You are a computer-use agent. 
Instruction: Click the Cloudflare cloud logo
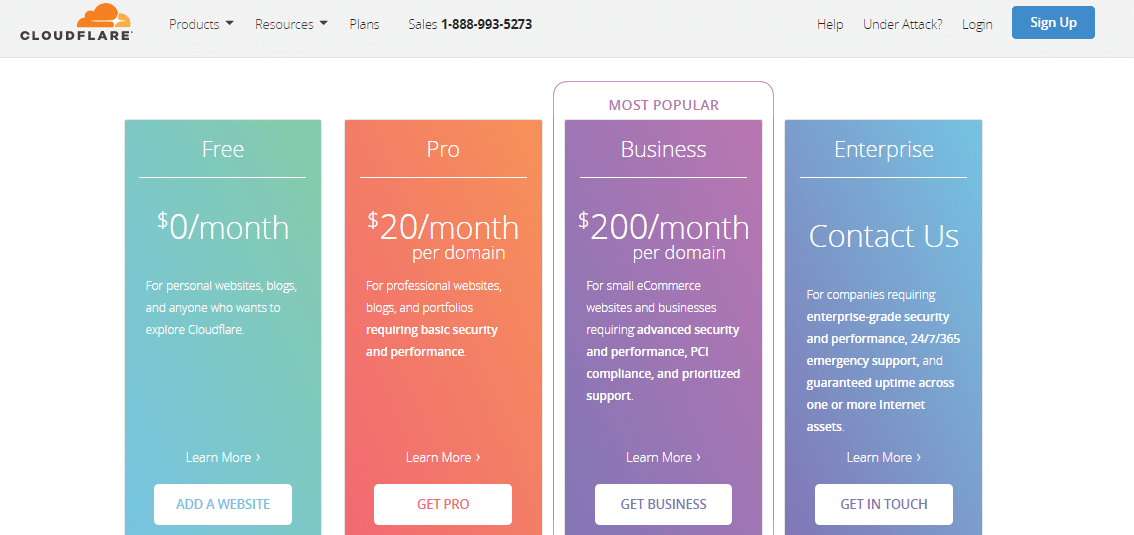[76, 22]
